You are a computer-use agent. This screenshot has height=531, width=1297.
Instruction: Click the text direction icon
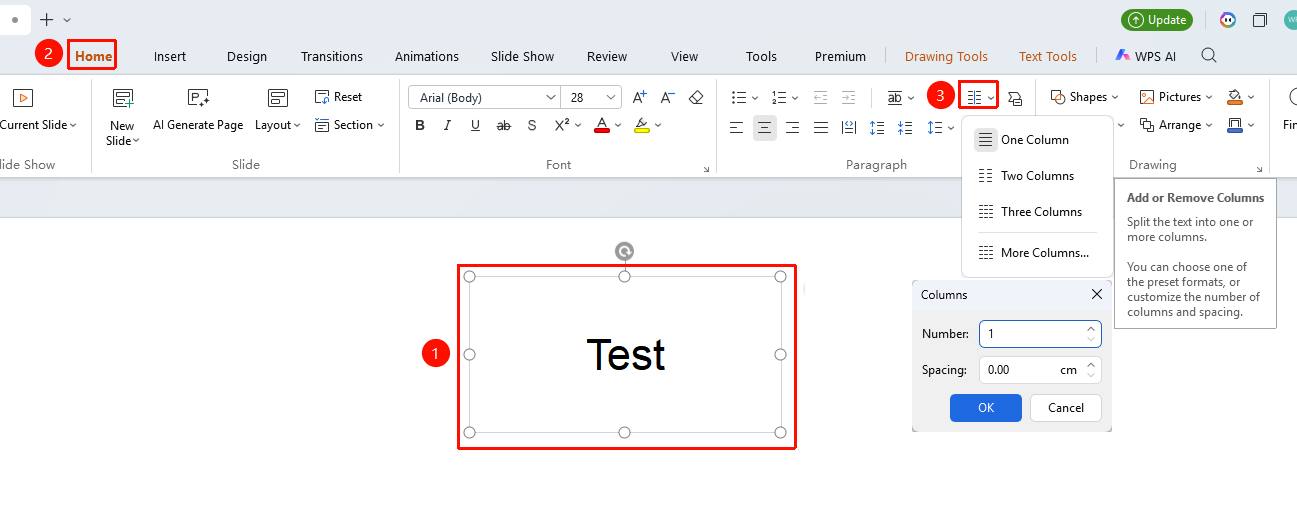(x=895, y=97)
